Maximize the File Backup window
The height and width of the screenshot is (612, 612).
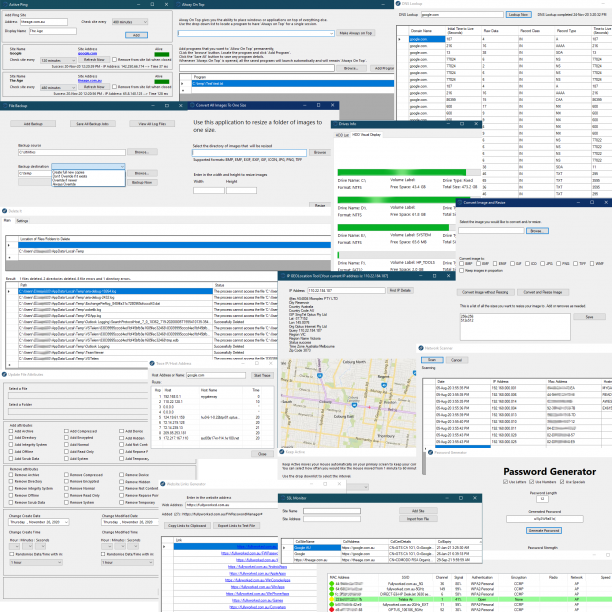point(167,106)
